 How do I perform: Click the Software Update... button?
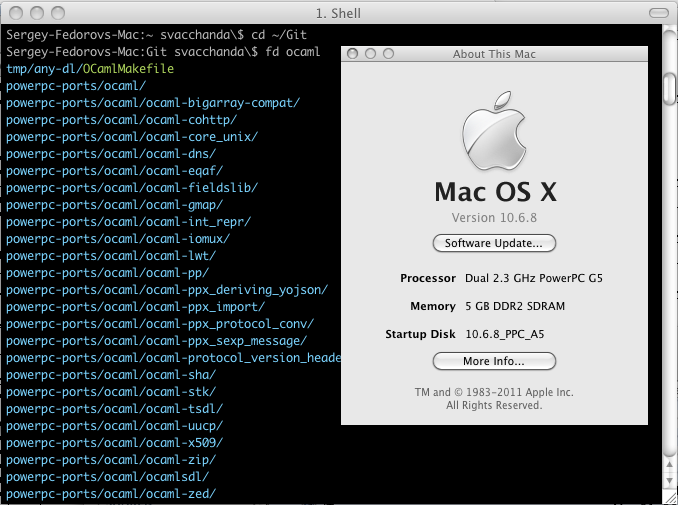494,243
